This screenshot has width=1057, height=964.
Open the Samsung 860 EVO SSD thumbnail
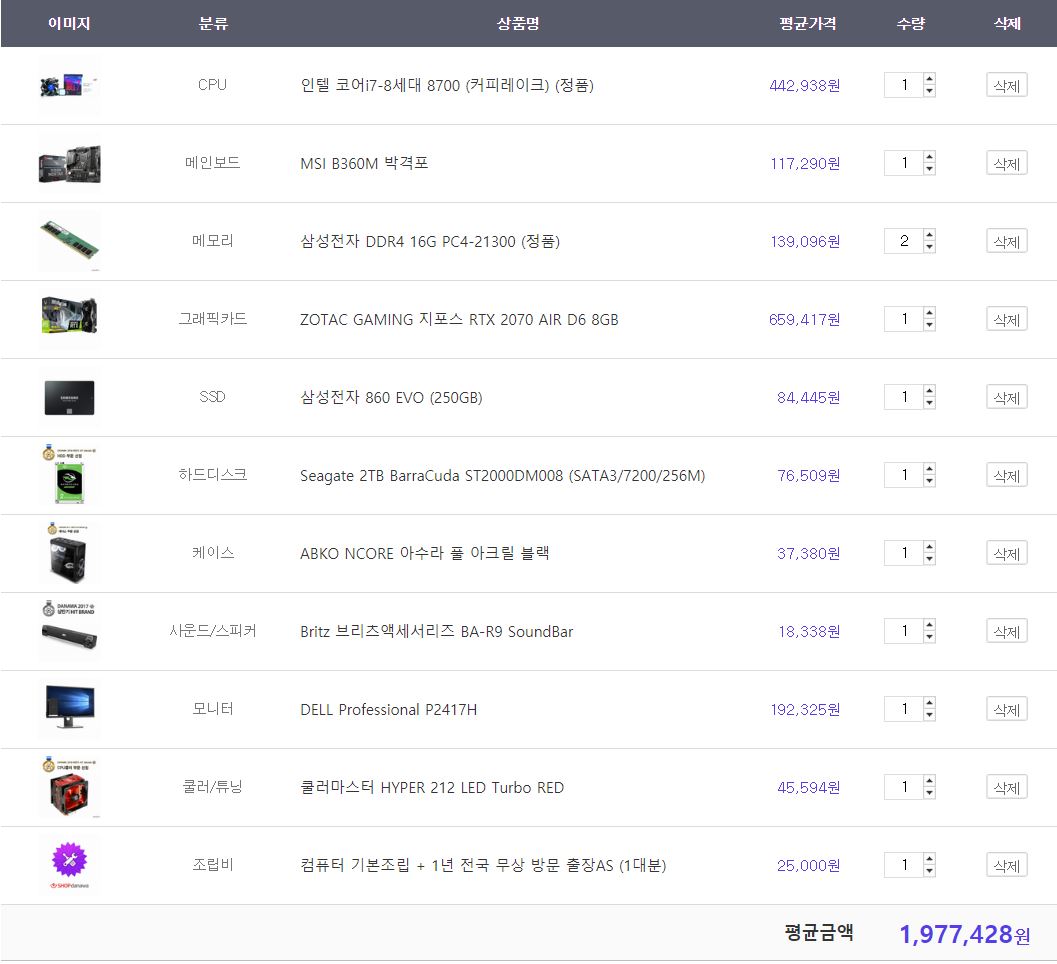pyautogui.click(x=69, y=398)
